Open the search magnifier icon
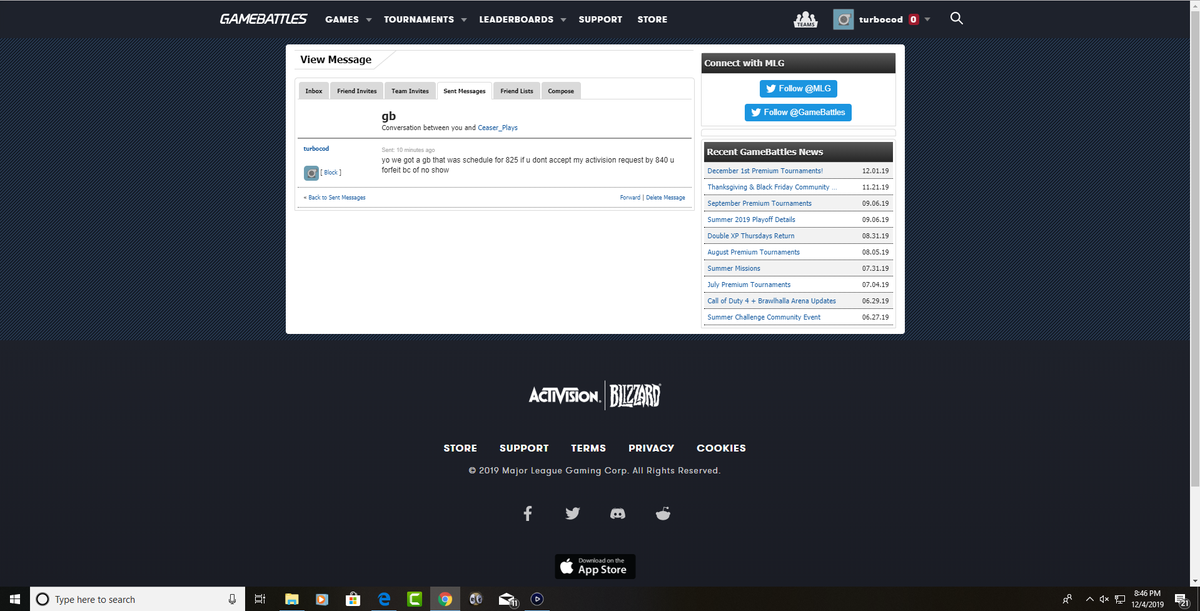The height and width of the screenshot is (611, 1200). [957, 18]
